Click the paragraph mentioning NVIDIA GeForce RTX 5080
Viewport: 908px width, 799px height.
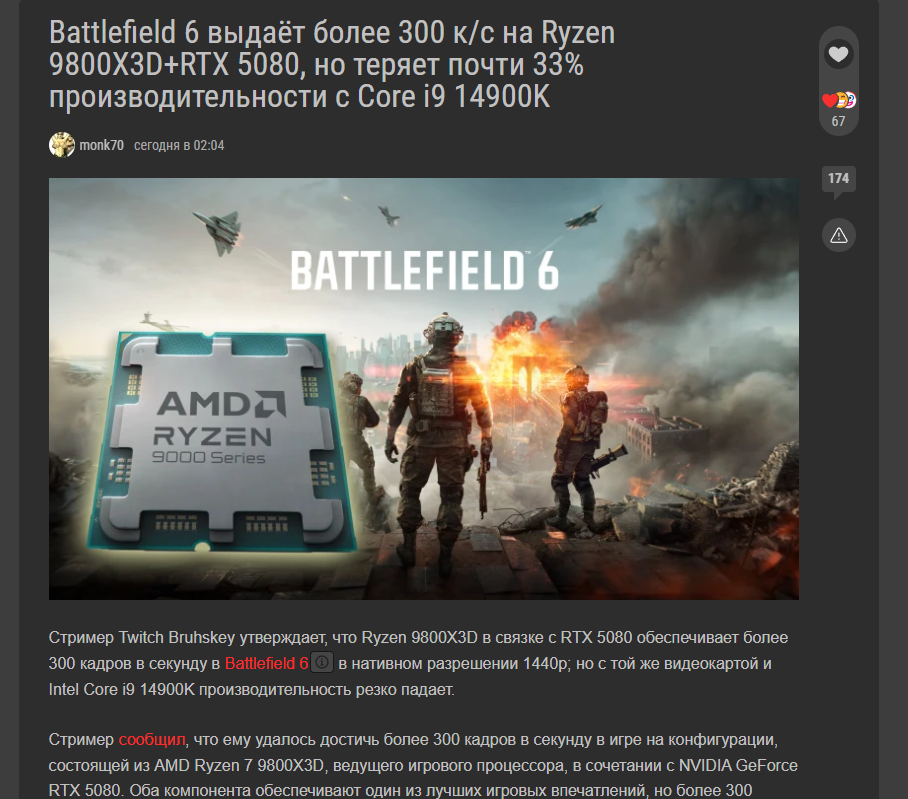(423, 765)
